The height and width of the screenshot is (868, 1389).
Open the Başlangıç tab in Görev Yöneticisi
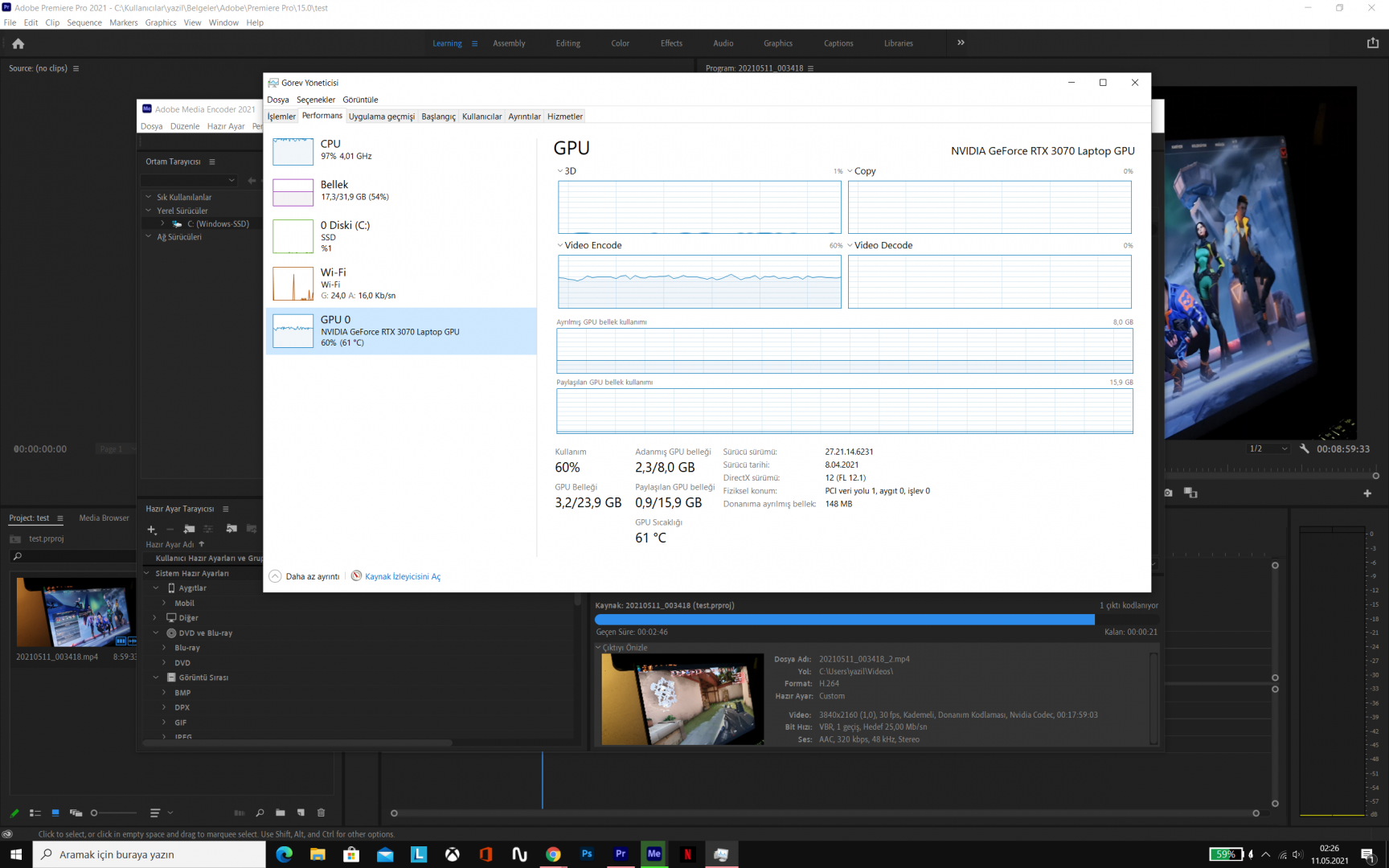[439, 117]
